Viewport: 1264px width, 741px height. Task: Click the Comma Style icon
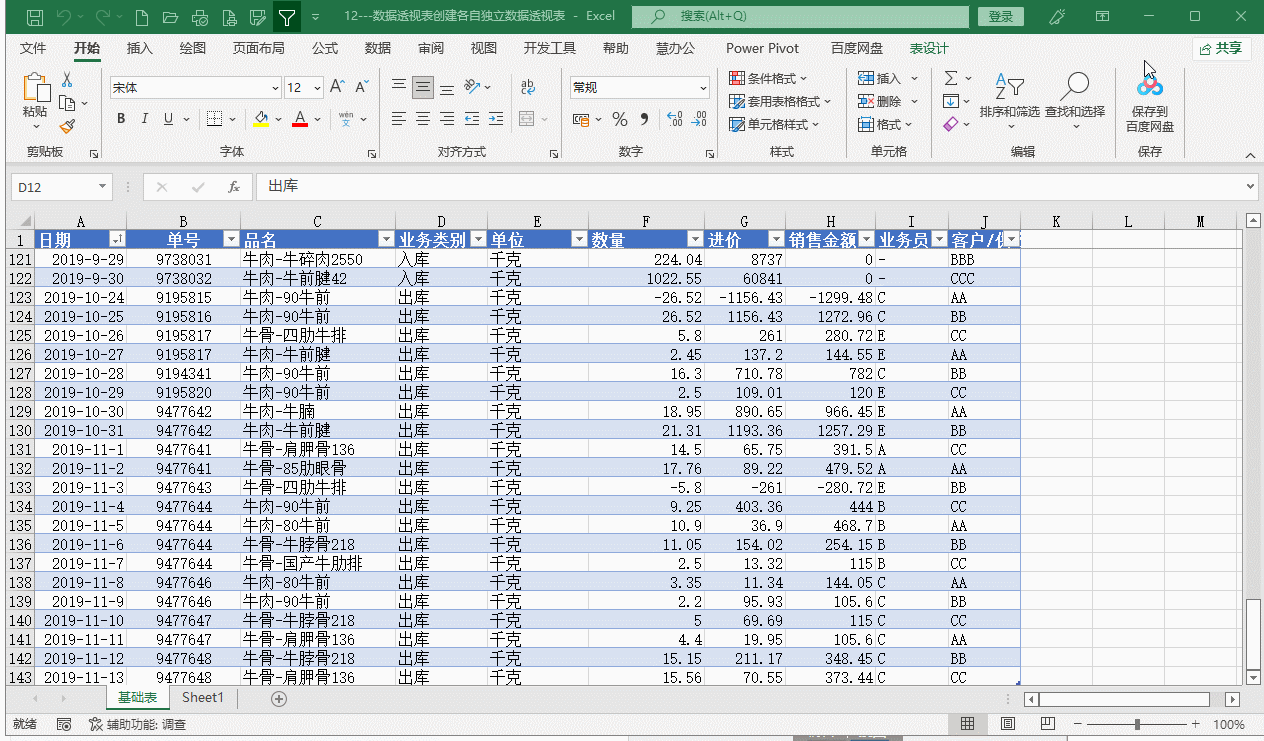(644, 119)
